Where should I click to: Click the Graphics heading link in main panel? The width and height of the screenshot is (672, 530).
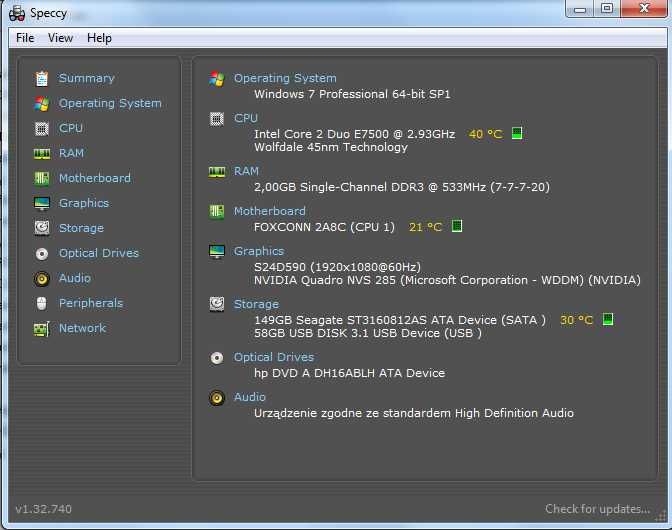click(x=259, y=251)
